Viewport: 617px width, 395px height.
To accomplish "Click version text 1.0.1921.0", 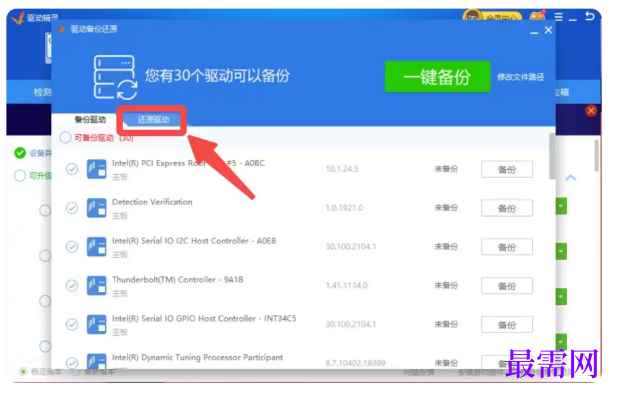I will [344, 208].
